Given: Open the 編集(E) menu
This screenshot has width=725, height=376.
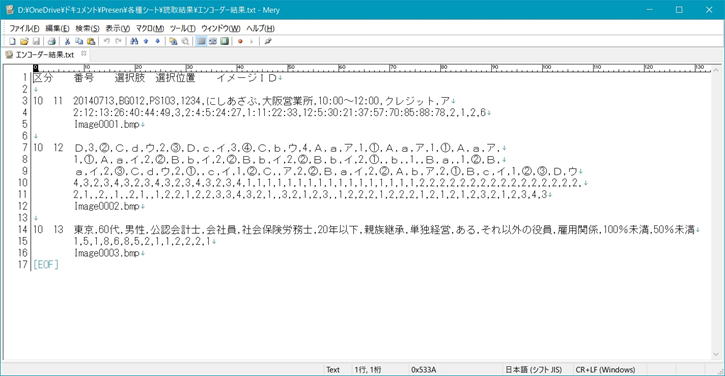Looking at the screenshot, I should point(57,28).
